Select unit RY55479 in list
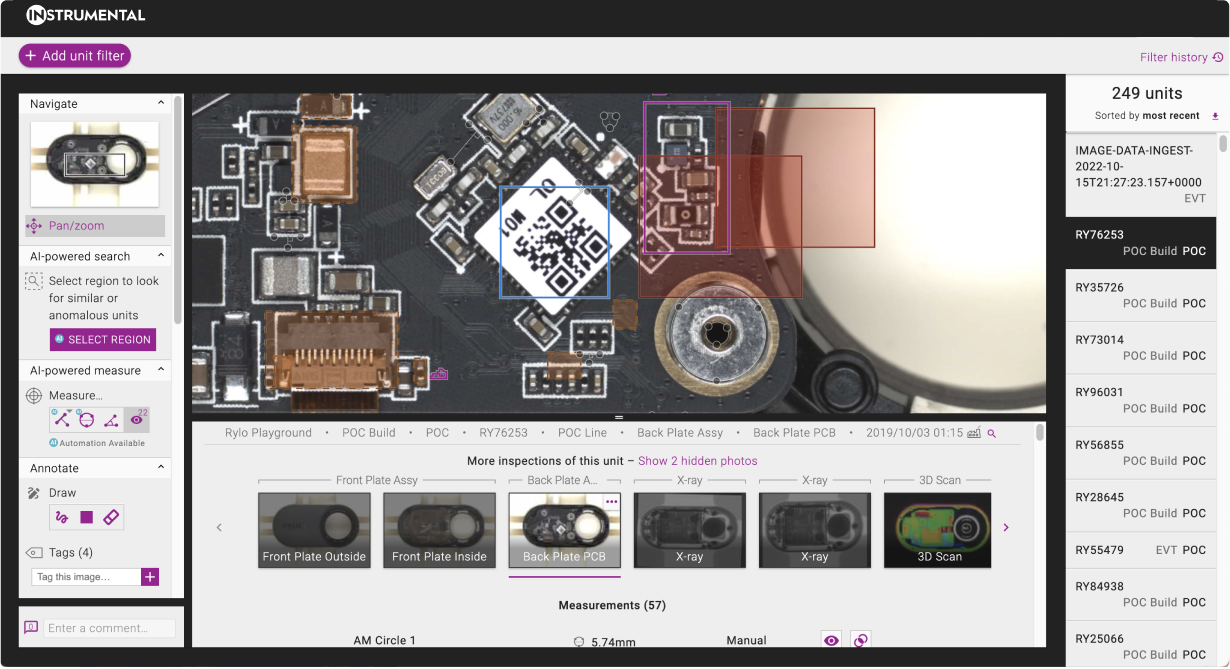Image resolution: width=1230 pixels, height=669 pixels. coord(1140,550)
